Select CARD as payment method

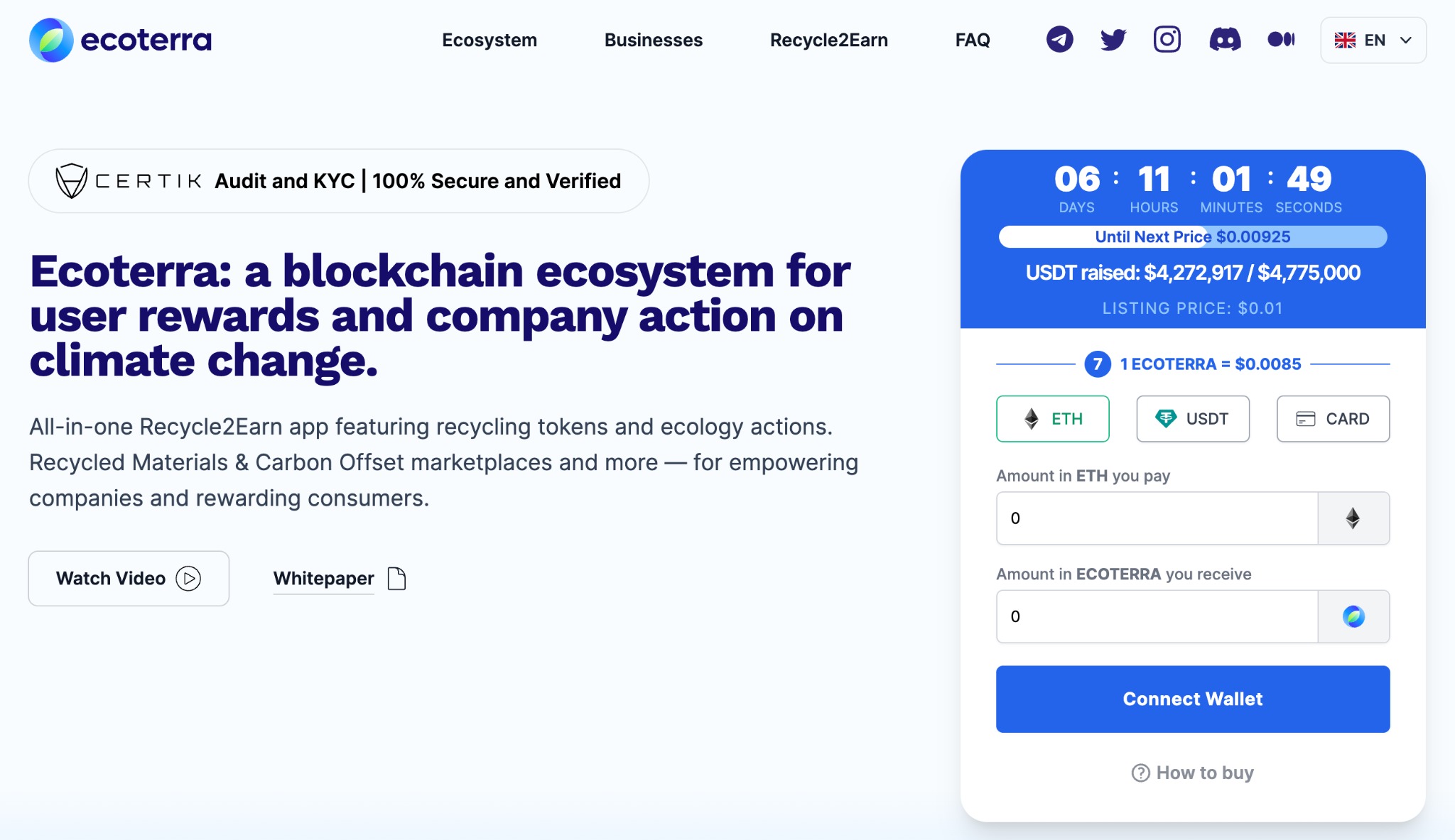[1333, 419]
